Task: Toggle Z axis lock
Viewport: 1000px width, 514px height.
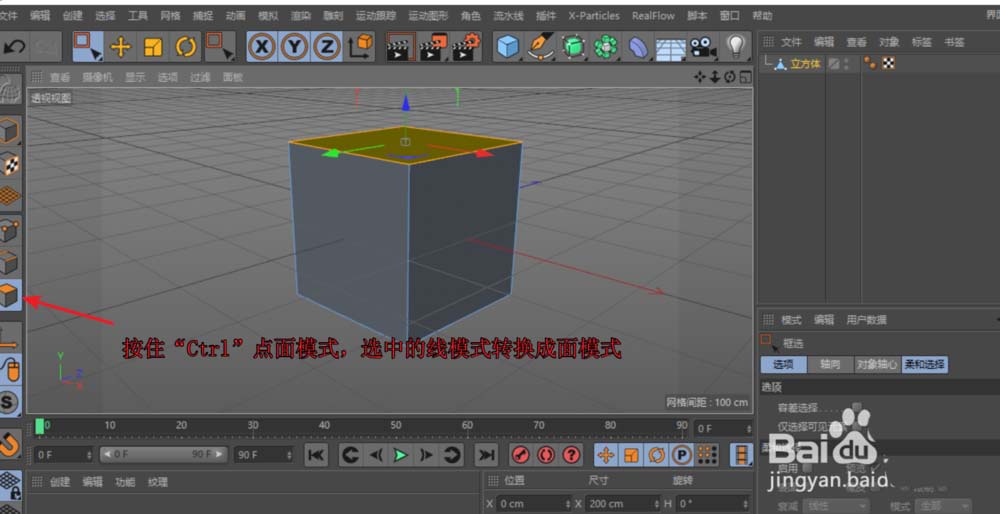Action: (x=326, y=46)
